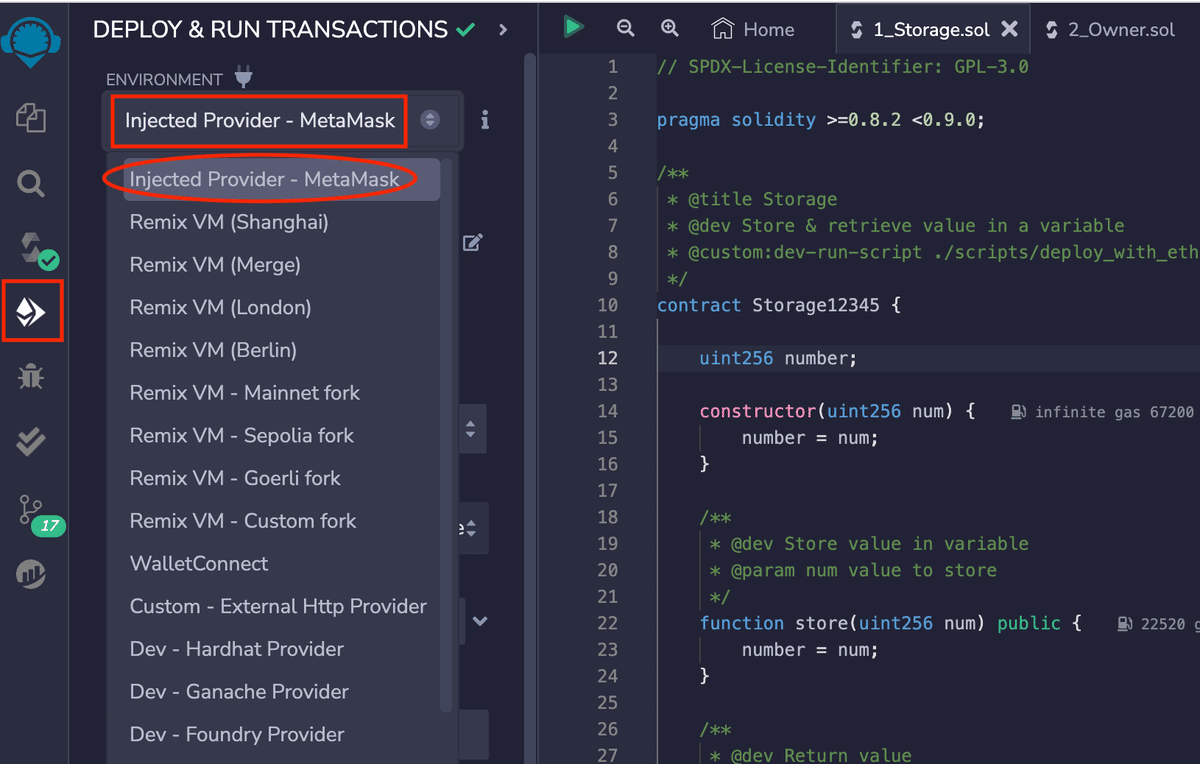
Task: Close the 1_Storage.sol tab
Action: click(x=1010, y=29)
